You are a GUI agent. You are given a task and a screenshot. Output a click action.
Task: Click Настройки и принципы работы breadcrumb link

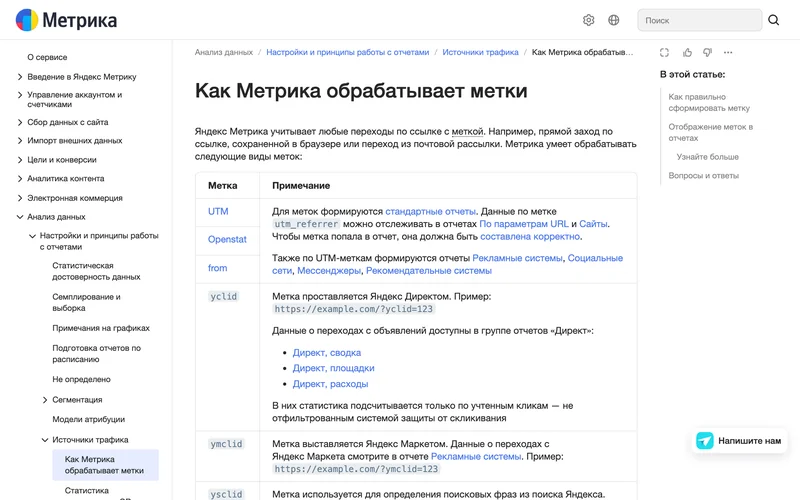[347, 52]
